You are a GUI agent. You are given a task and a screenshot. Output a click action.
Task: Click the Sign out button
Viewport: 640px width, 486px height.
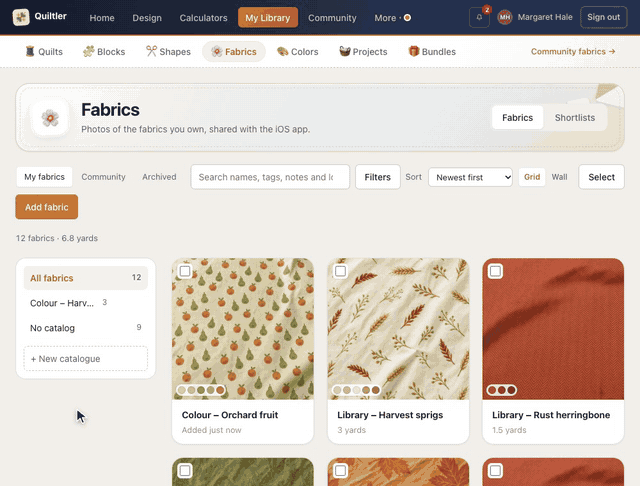pyautogui.click(x=603, y=17)
